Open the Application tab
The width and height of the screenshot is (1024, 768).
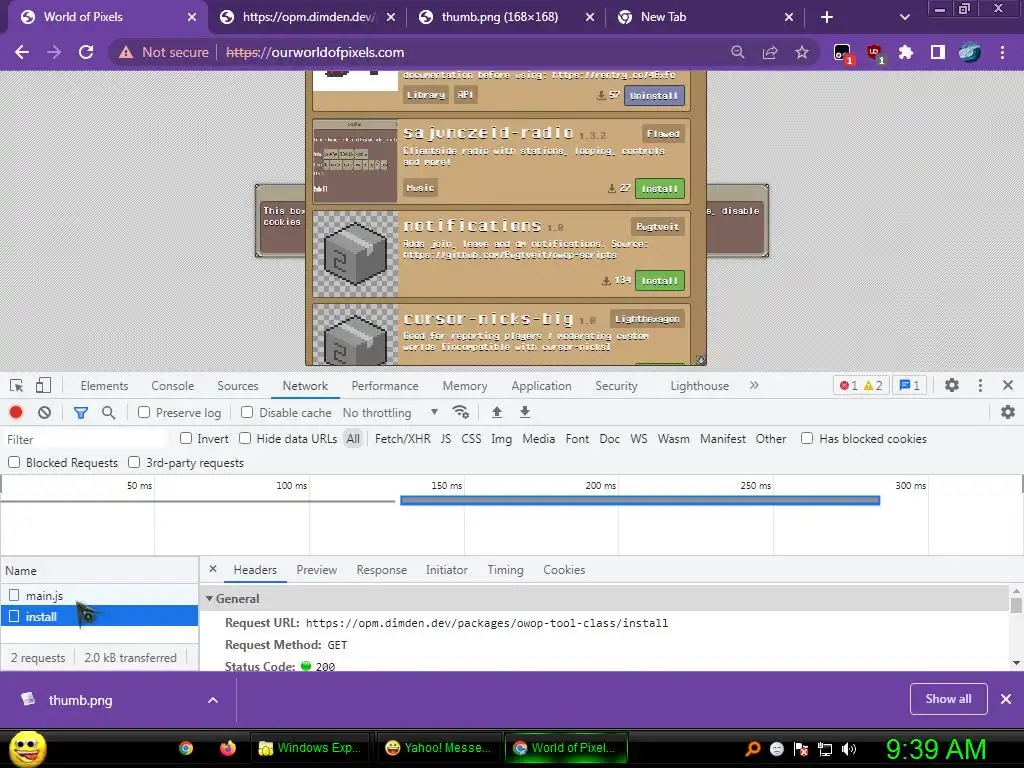point(541,386)
